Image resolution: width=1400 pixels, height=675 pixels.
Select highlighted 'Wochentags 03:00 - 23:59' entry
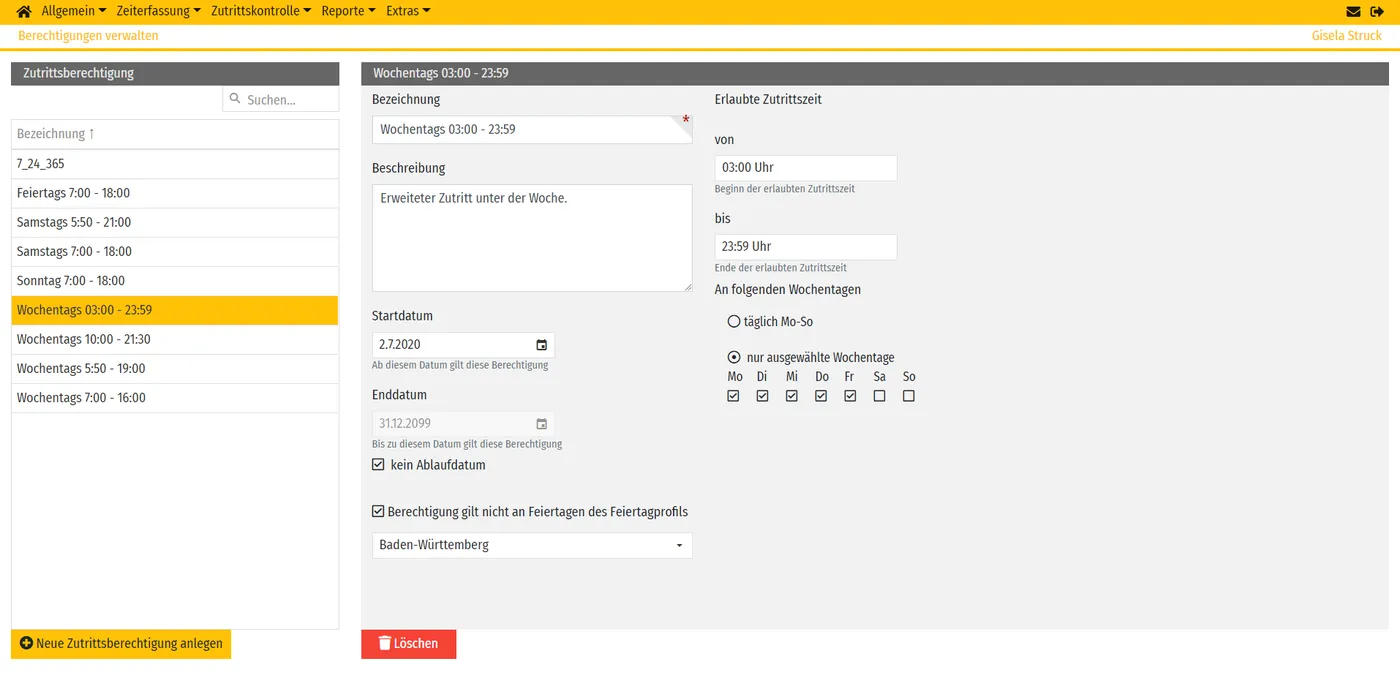click(175, 310)
